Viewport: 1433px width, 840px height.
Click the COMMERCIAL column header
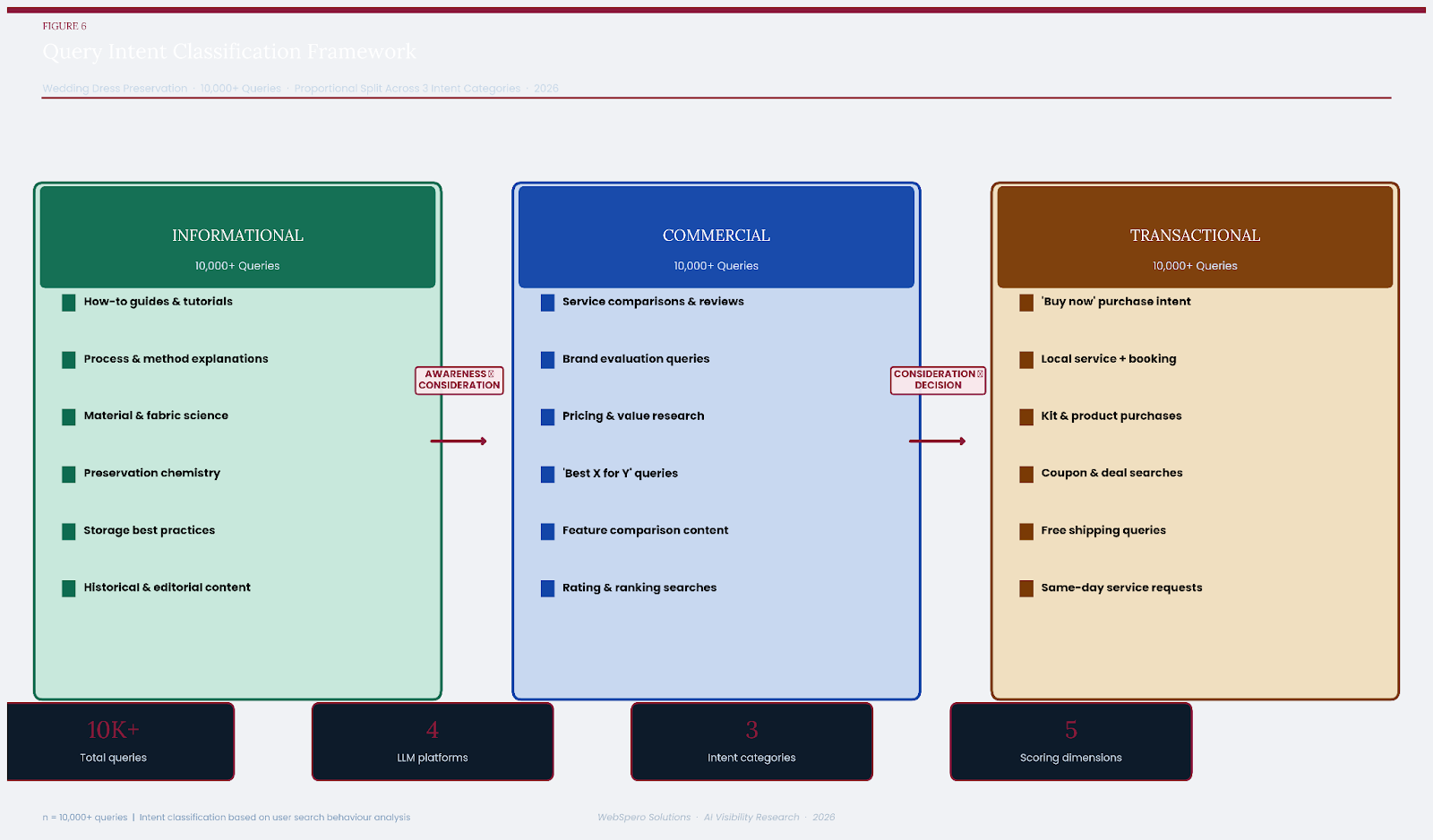[716, 236]
